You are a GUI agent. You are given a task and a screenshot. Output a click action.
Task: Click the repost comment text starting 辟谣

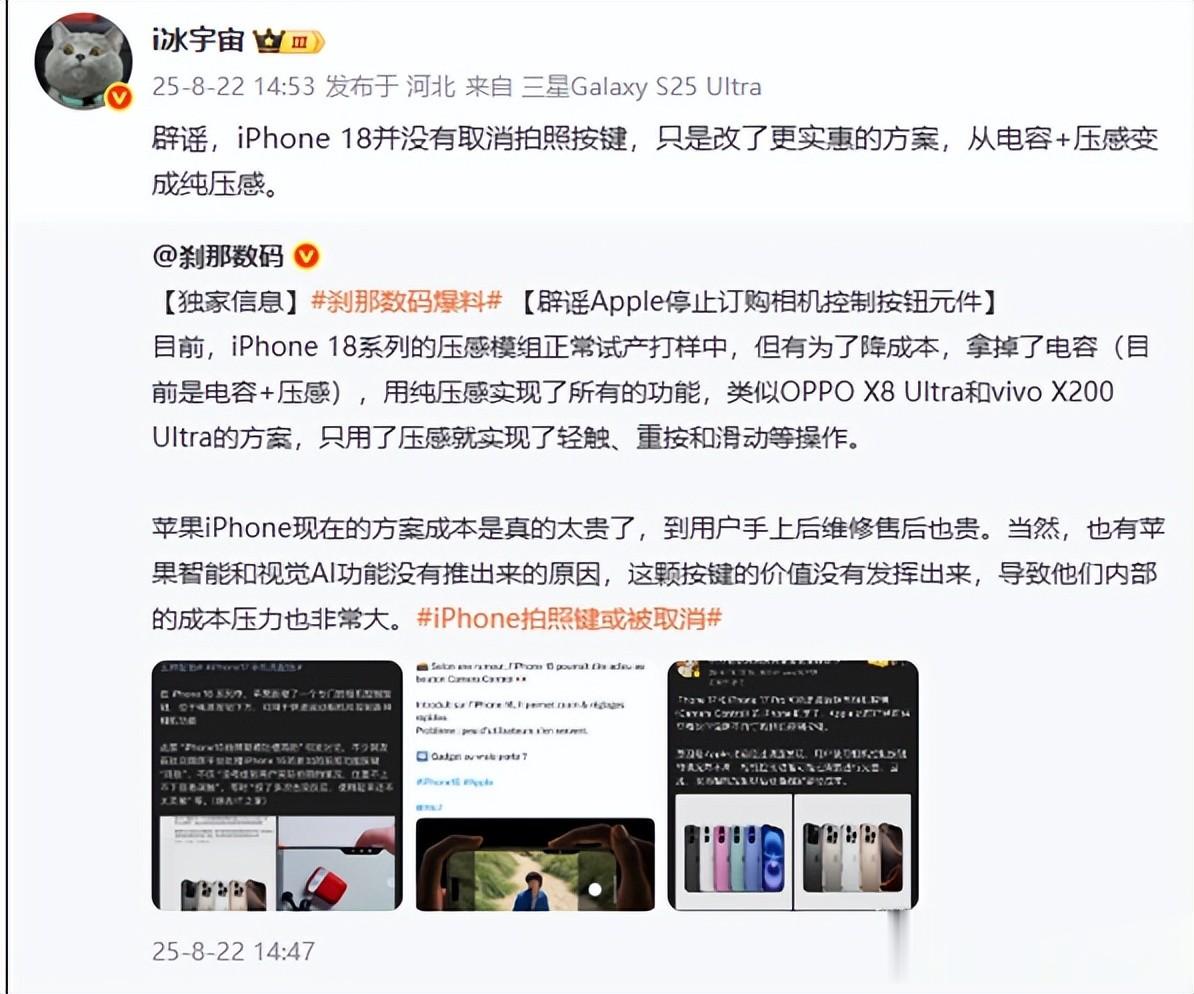tap(655, 161)
